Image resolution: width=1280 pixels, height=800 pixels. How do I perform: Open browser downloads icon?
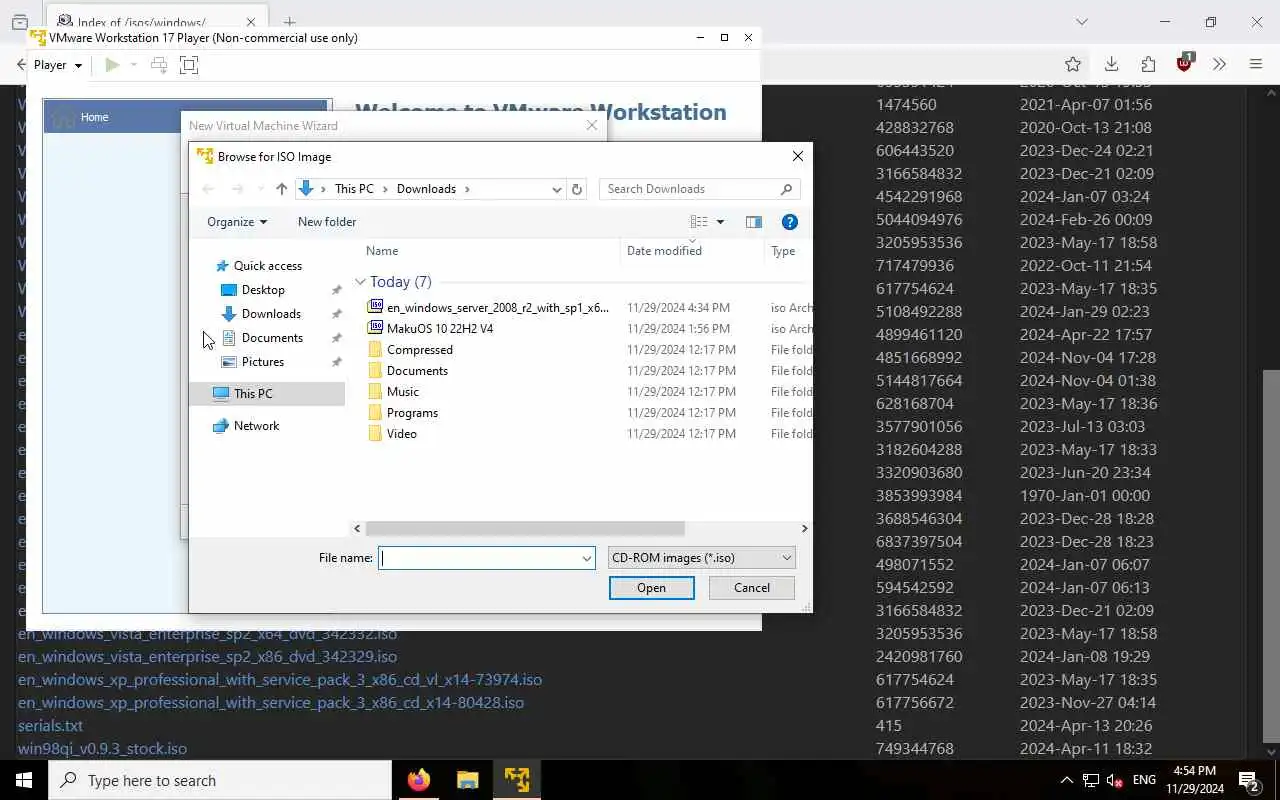click(1111, 64)
